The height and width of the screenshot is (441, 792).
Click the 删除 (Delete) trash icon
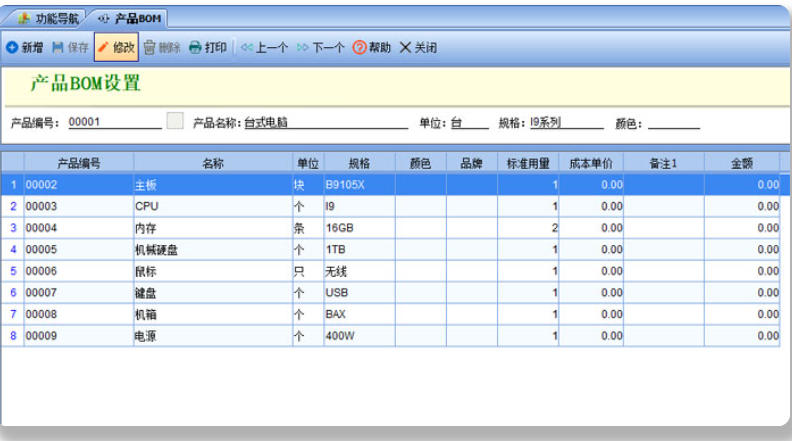pos(150,48)
